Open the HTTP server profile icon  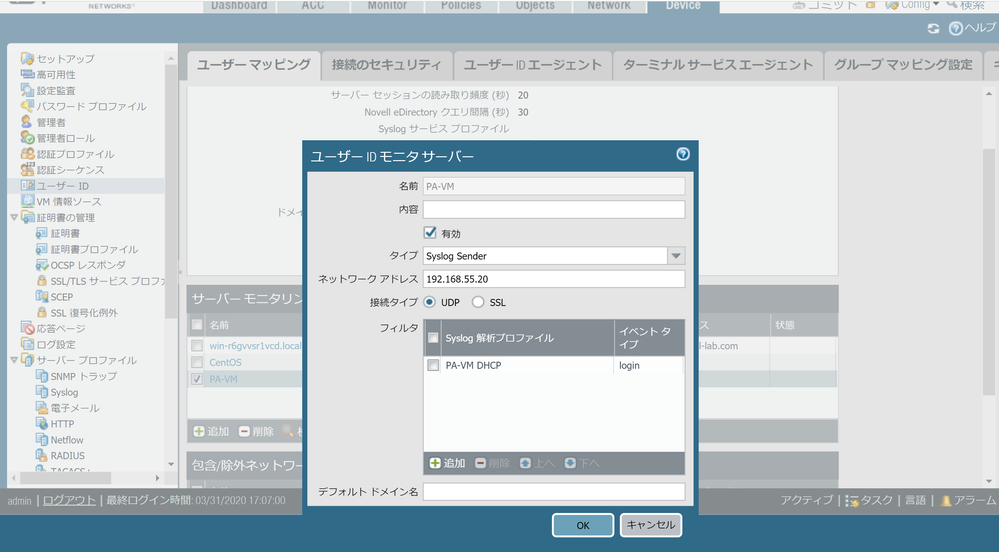(41, 424)
